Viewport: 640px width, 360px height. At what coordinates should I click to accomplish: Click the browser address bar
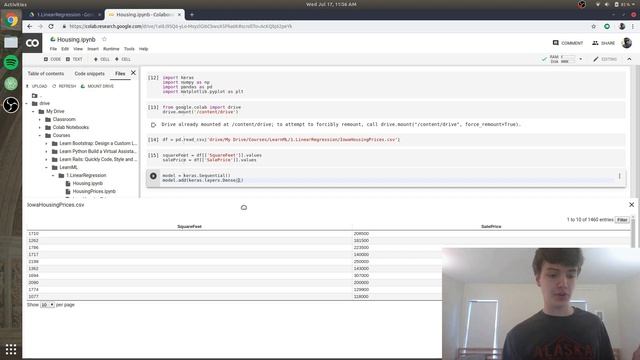click(x=322, y=27)
